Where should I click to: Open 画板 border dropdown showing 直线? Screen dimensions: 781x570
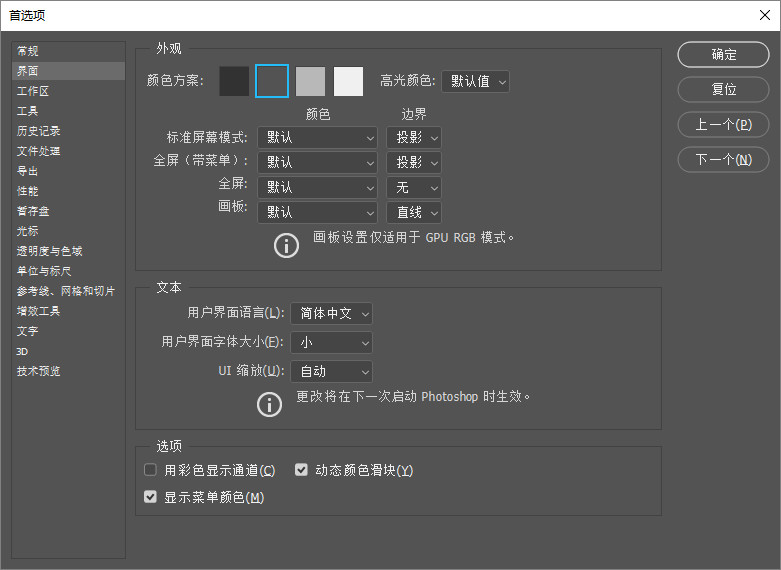[x=414, y=212]
